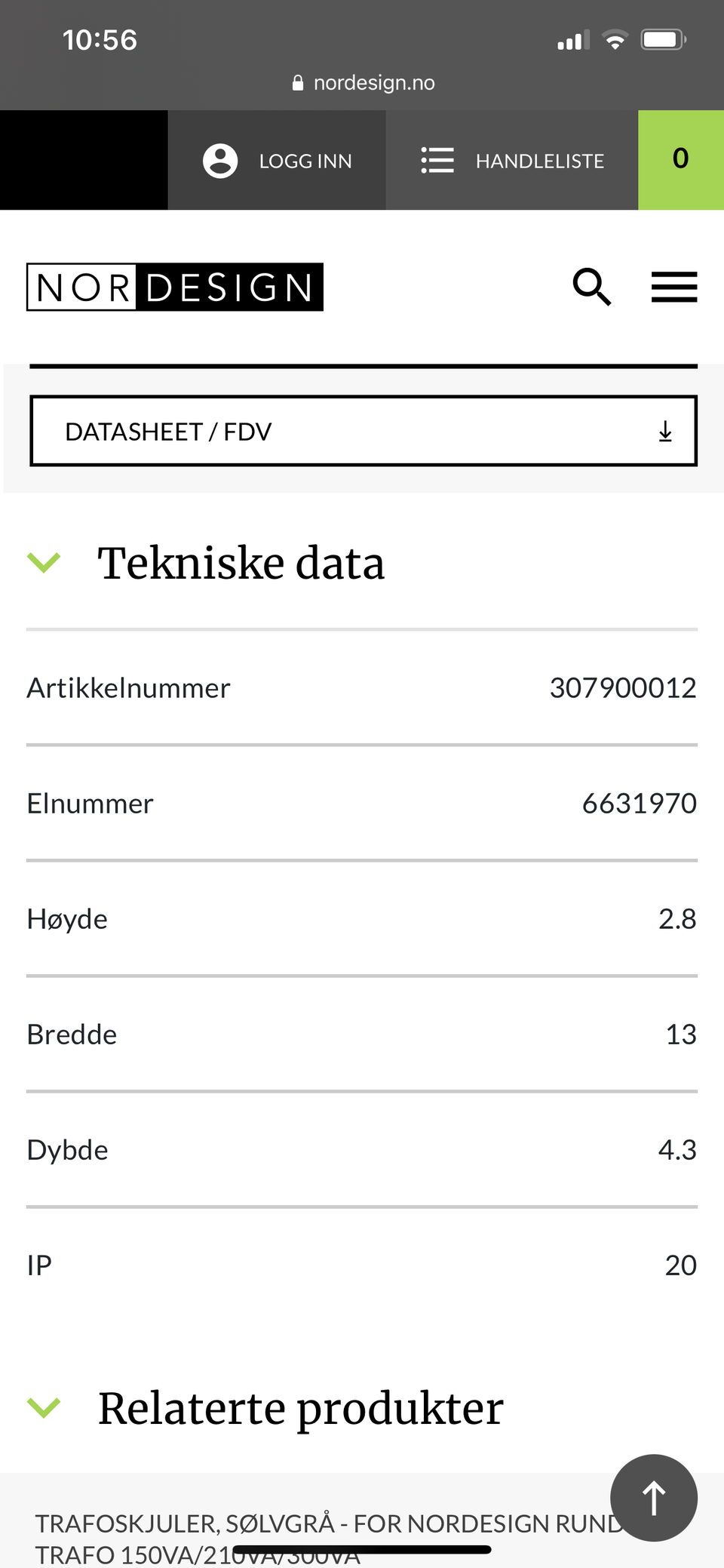Tap the Handleliste list icon
Viewport: 724px width, 1568px height.
[437, 161]
